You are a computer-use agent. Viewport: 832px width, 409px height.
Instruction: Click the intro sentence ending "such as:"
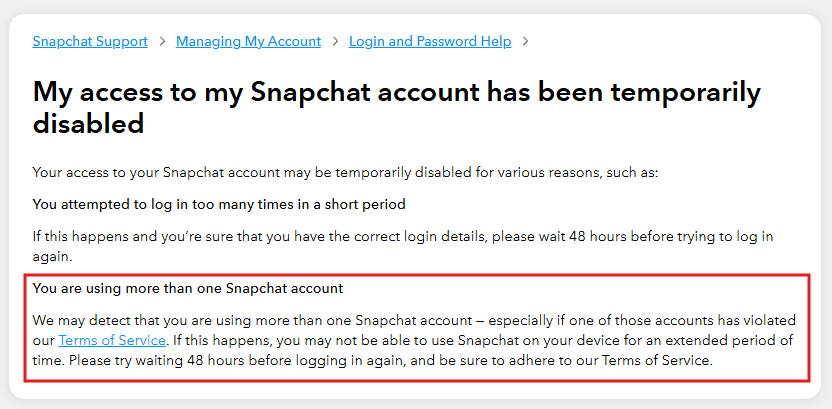[x=345, y=173]
